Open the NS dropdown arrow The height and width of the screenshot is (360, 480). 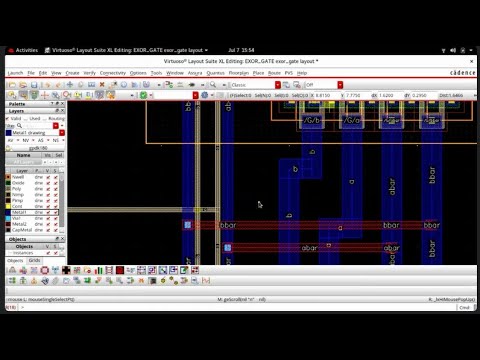point(63,140)
